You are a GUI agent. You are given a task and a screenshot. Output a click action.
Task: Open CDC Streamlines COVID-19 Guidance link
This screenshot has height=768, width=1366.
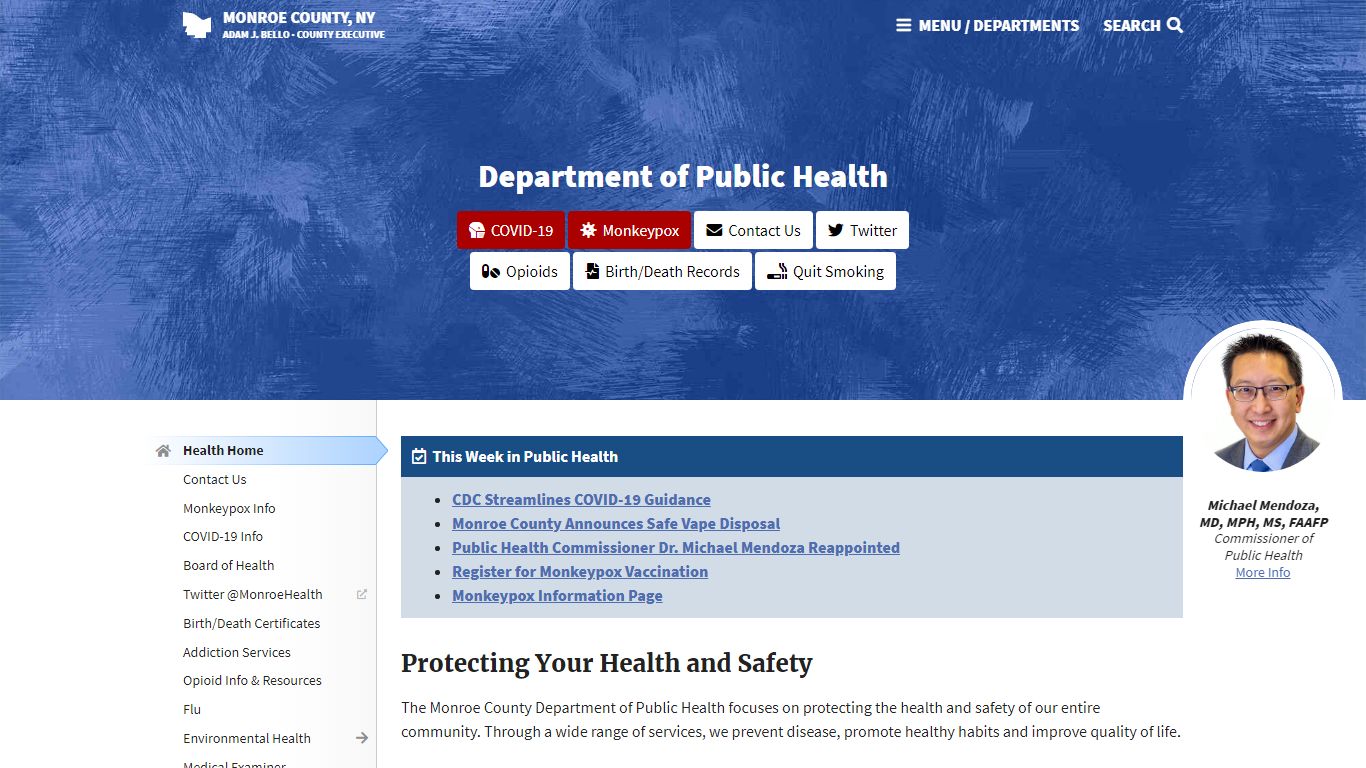(581, 500)
